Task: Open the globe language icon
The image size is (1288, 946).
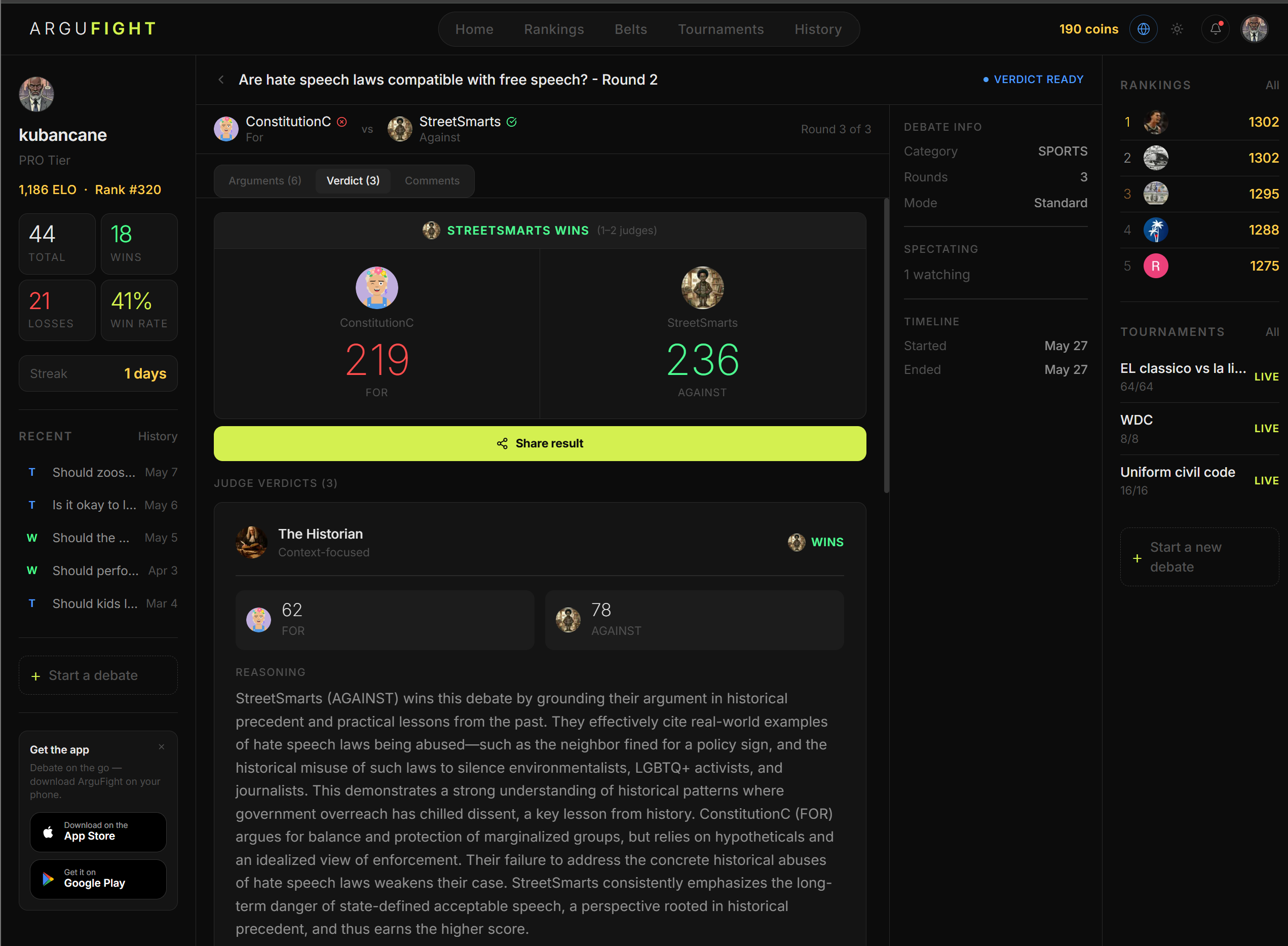Action: 1143,29
